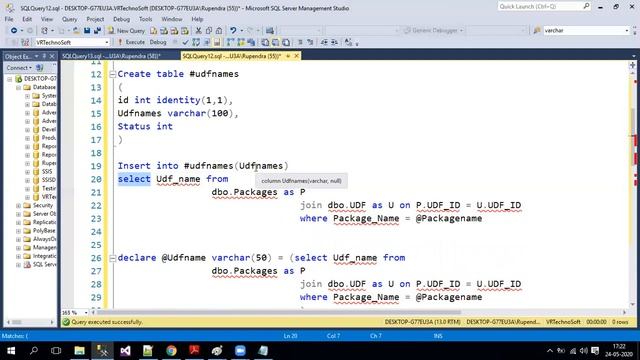Open the Object Explorer window position dropdown
This screenshot has width=640, height=360.
tap(36, 56)
